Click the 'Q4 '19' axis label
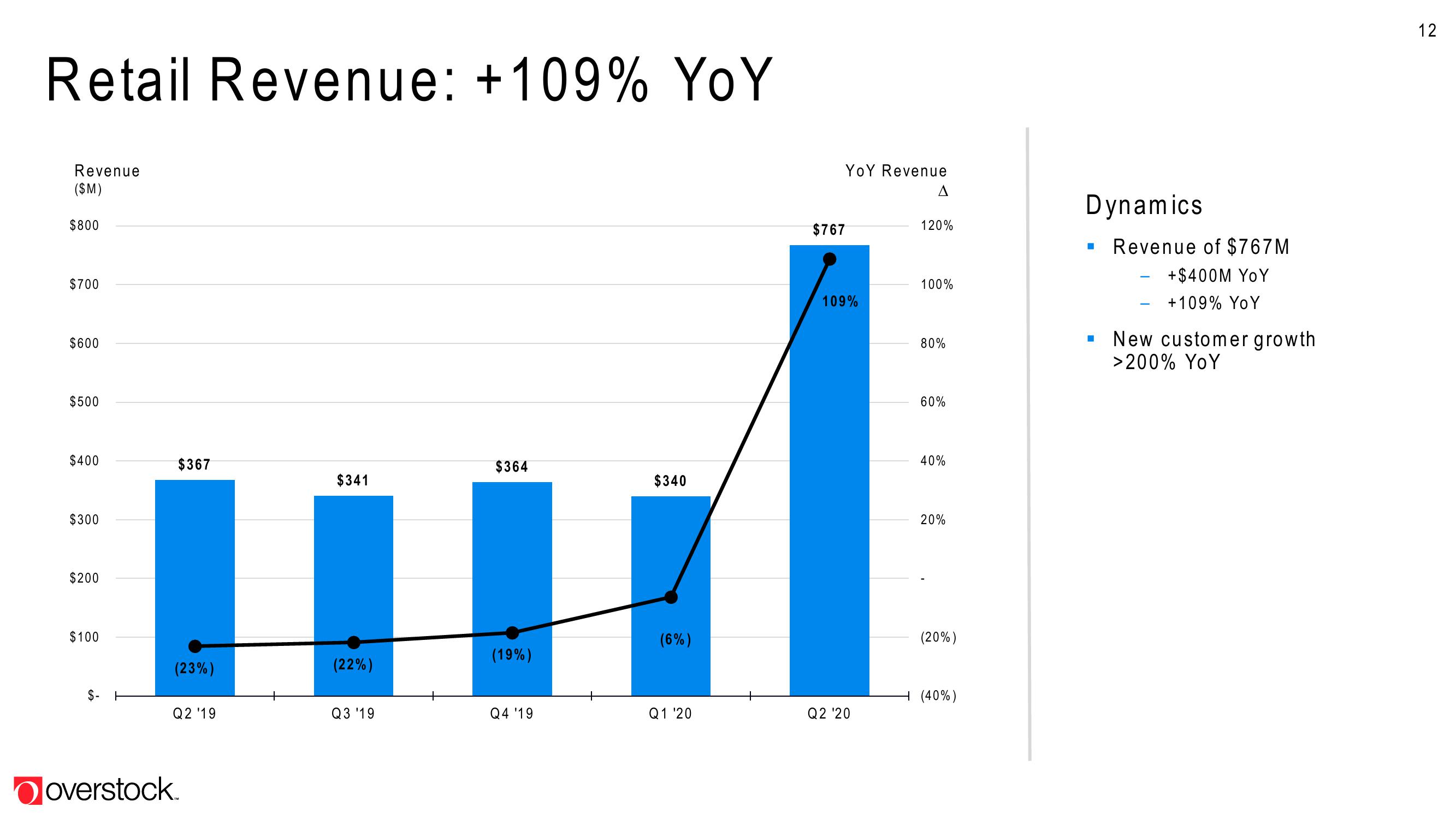This screenshot has width=1456, height=819. [x=512, y=714]
